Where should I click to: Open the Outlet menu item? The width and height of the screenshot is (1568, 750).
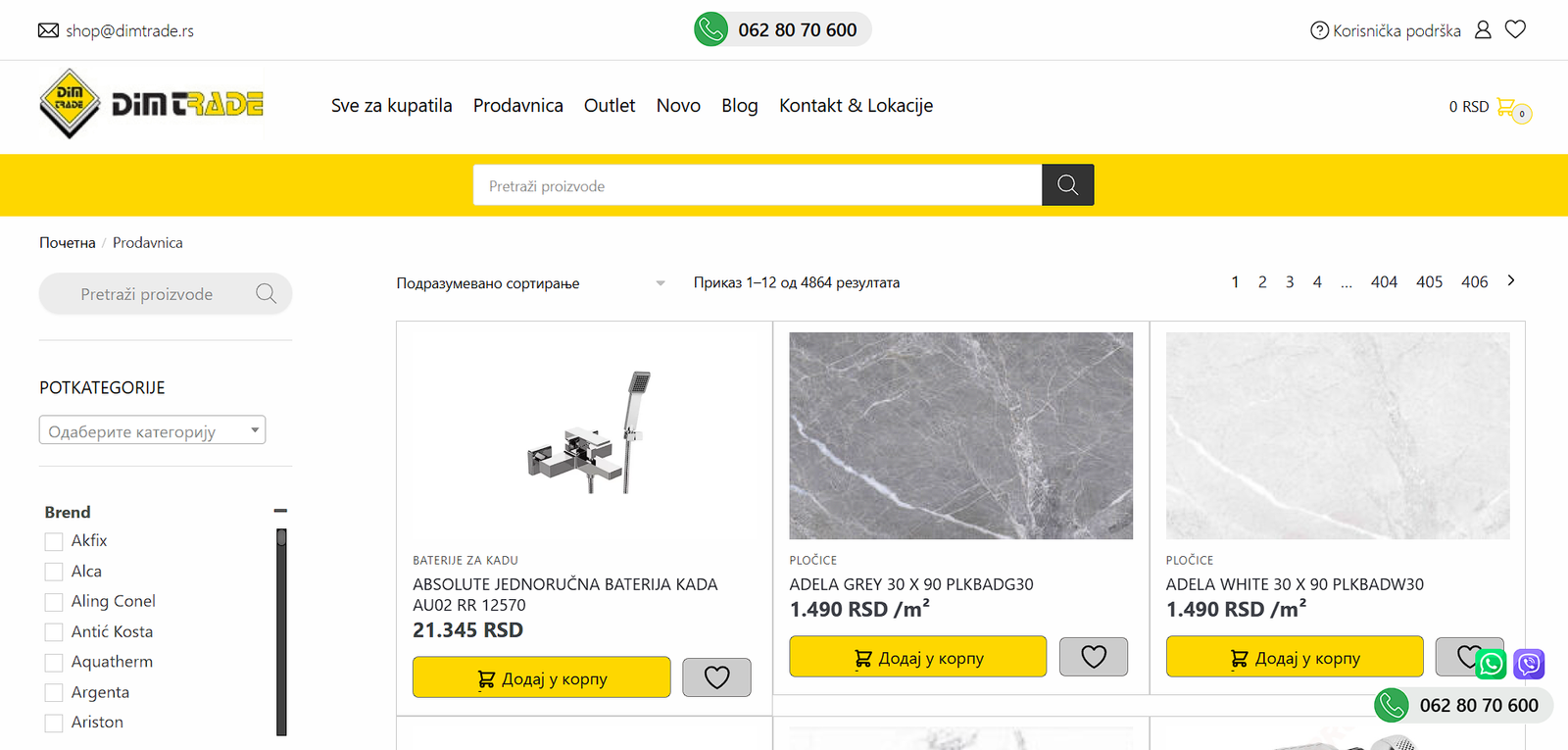click(x=610, y=106)
